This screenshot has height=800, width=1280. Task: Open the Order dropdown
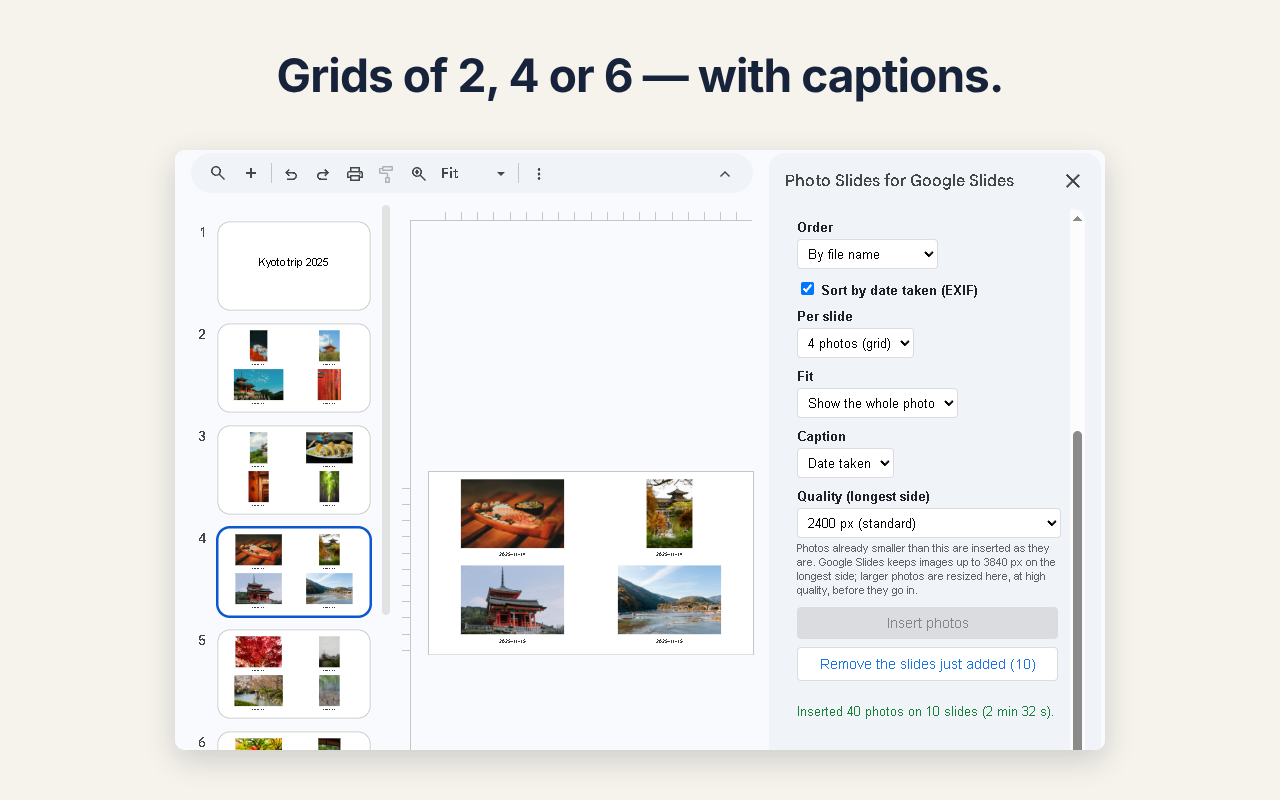coord(867,254)
